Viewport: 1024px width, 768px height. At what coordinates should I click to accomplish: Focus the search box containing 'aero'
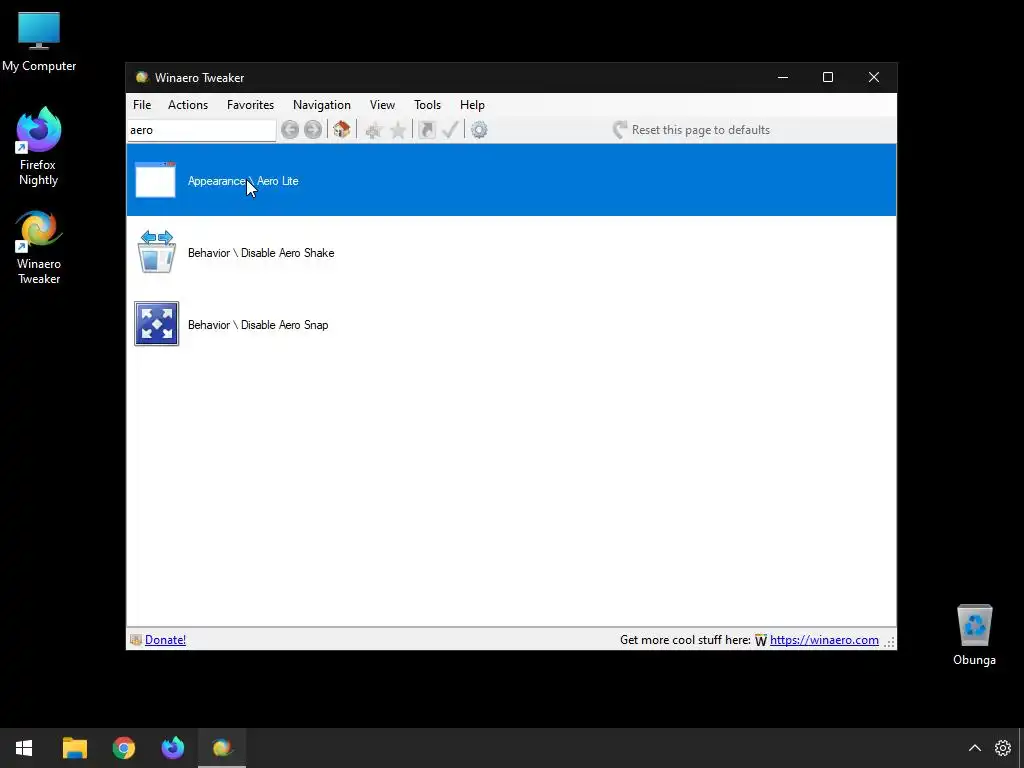[201, 130]
